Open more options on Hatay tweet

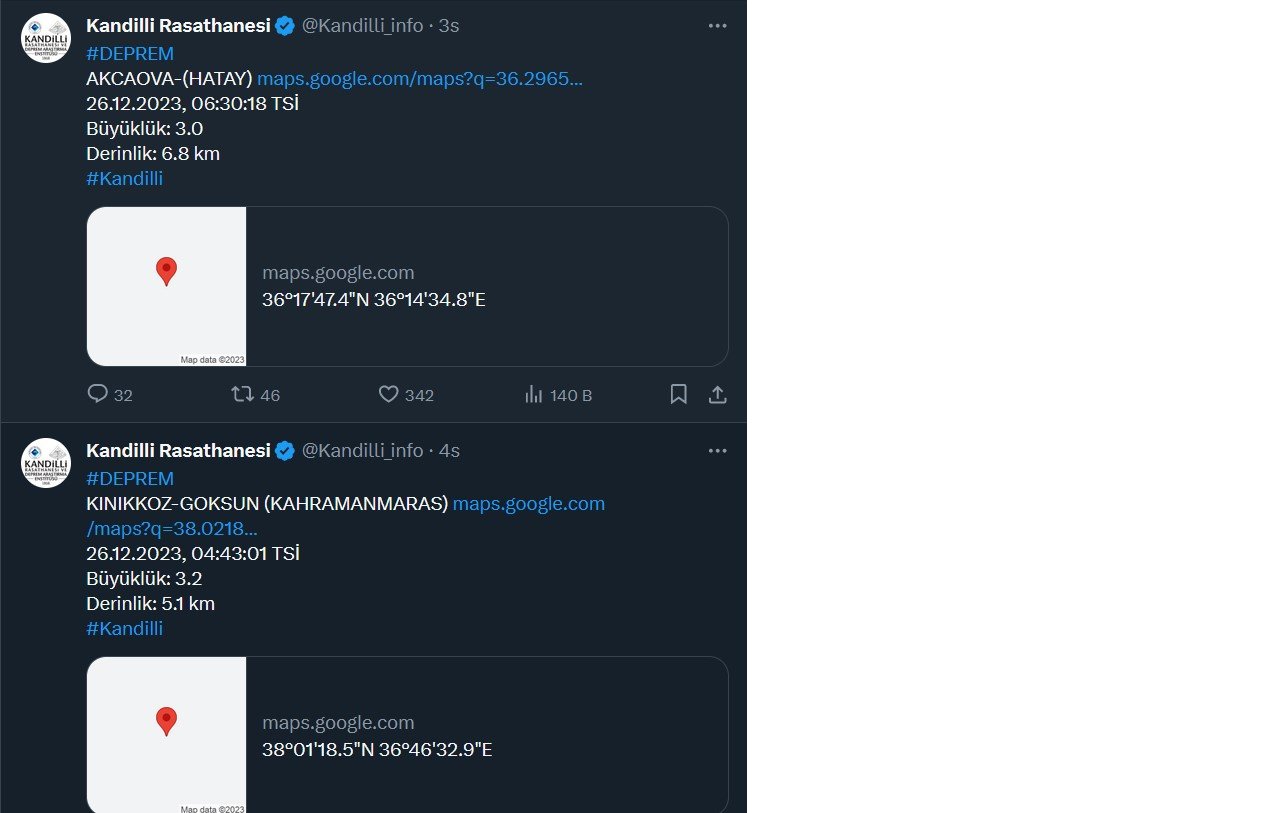[x=717, y=26]
